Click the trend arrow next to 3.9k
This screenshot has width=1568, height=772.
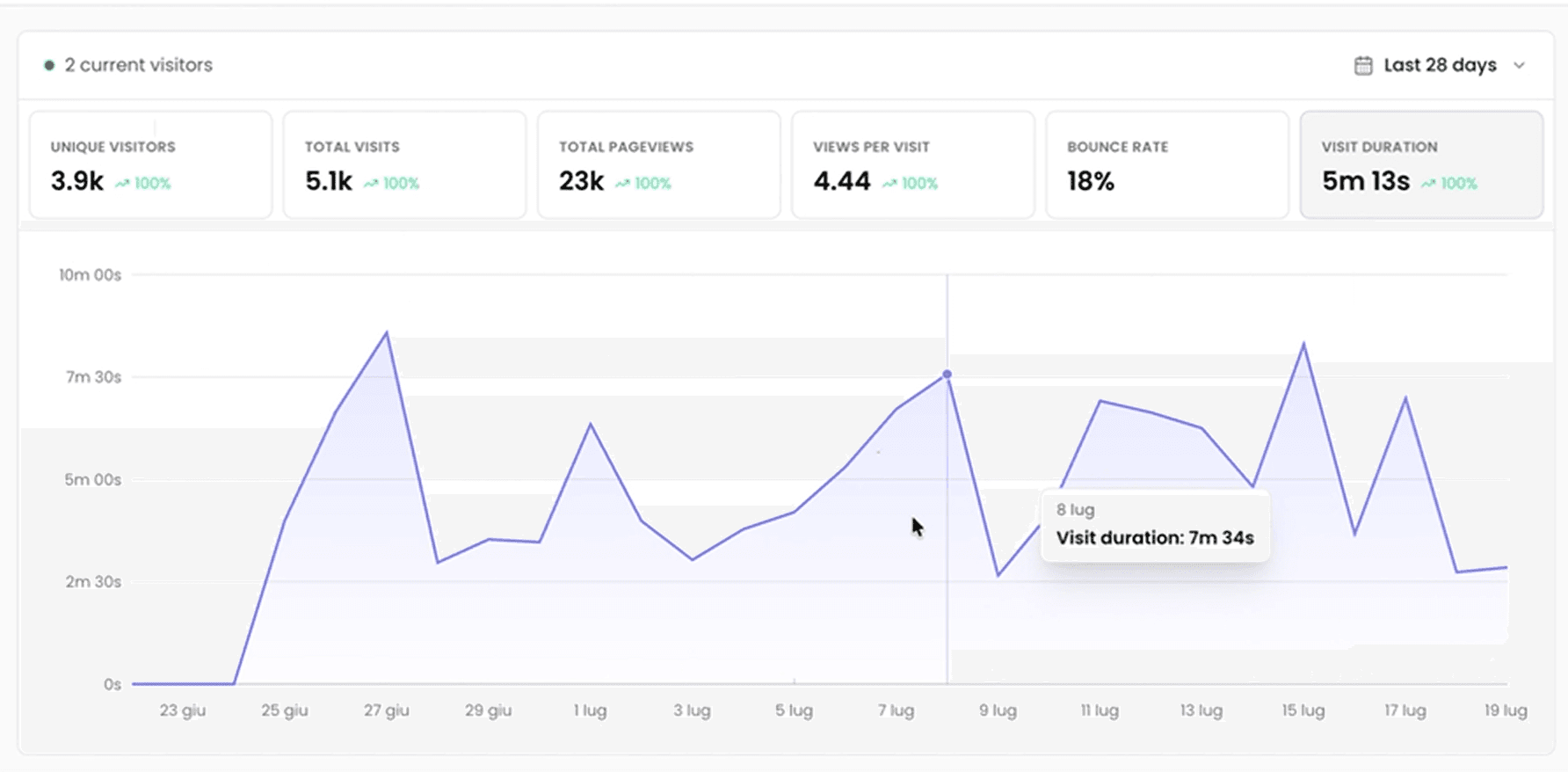pyautogui.click(x=122, y=183)
